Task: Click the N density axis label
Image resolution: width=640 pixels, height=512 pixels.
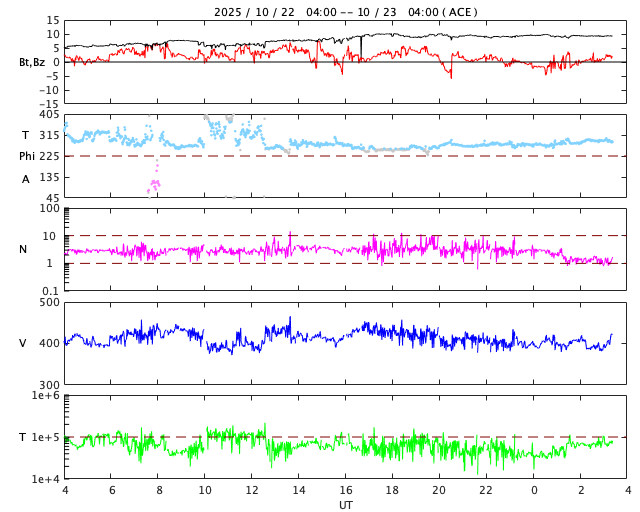Action: tap(23, 249)
